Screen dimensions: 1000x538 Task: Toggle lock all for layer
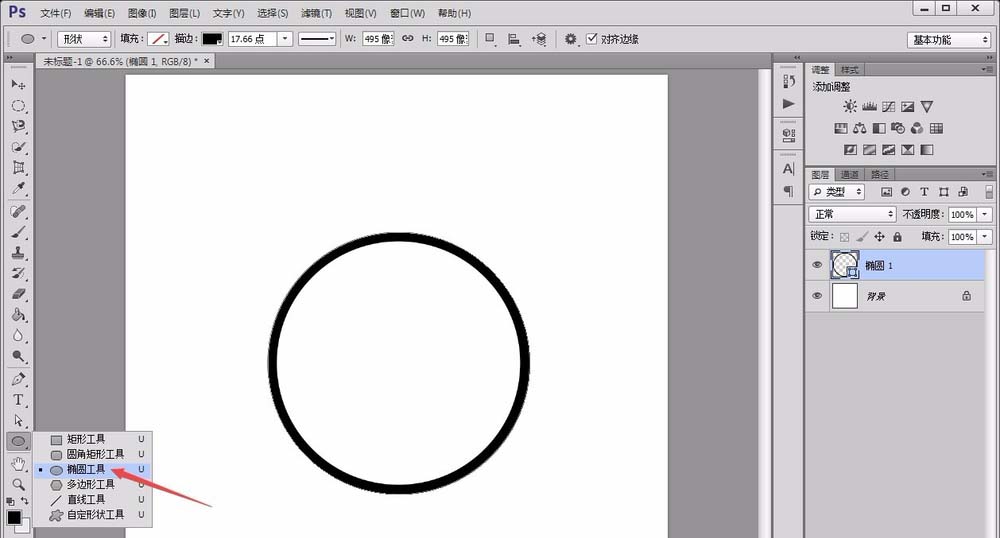click(897, 236)
